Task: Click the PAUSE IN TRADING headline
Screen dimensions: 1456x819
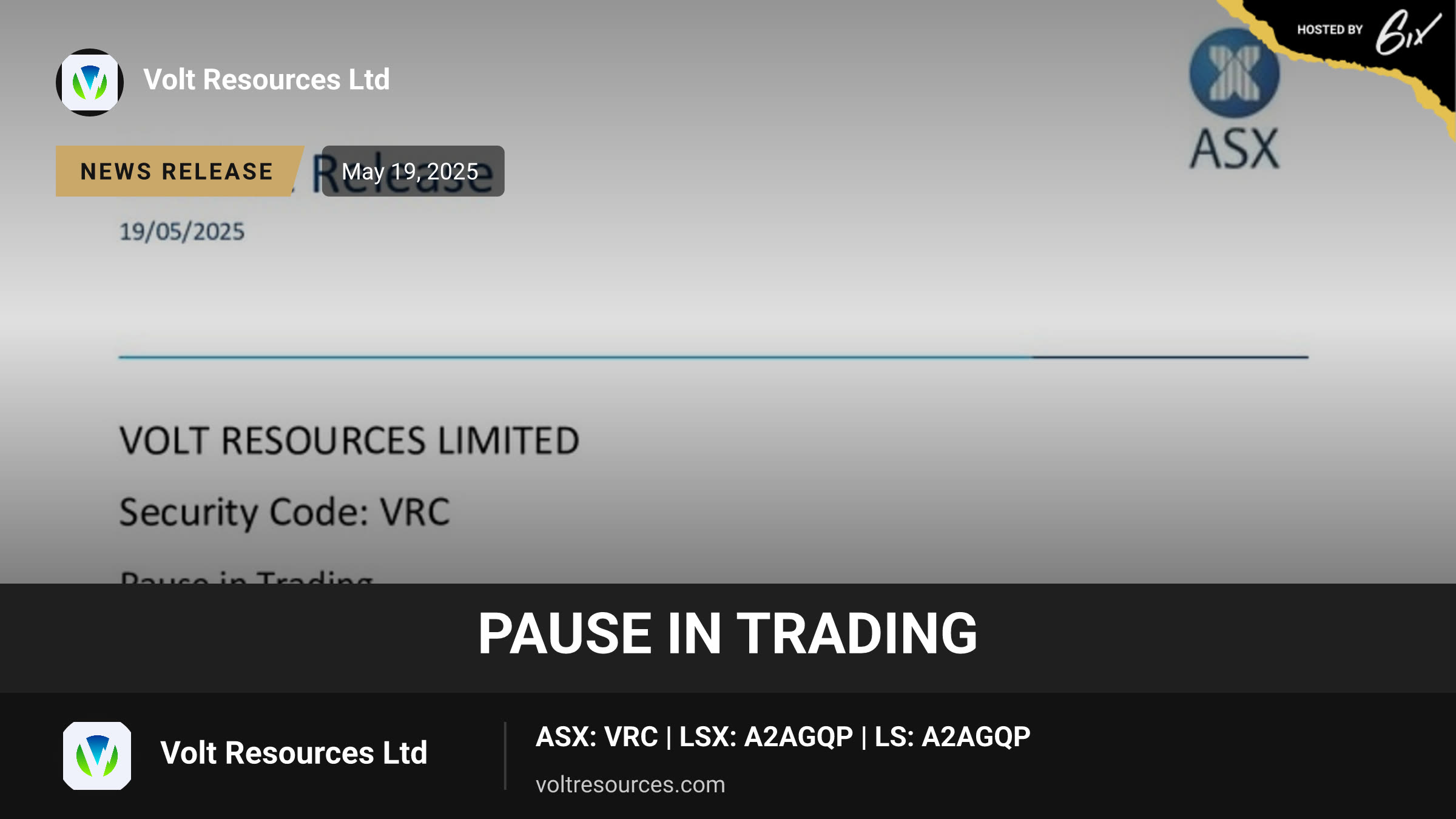Action: (x=728, y=633)
